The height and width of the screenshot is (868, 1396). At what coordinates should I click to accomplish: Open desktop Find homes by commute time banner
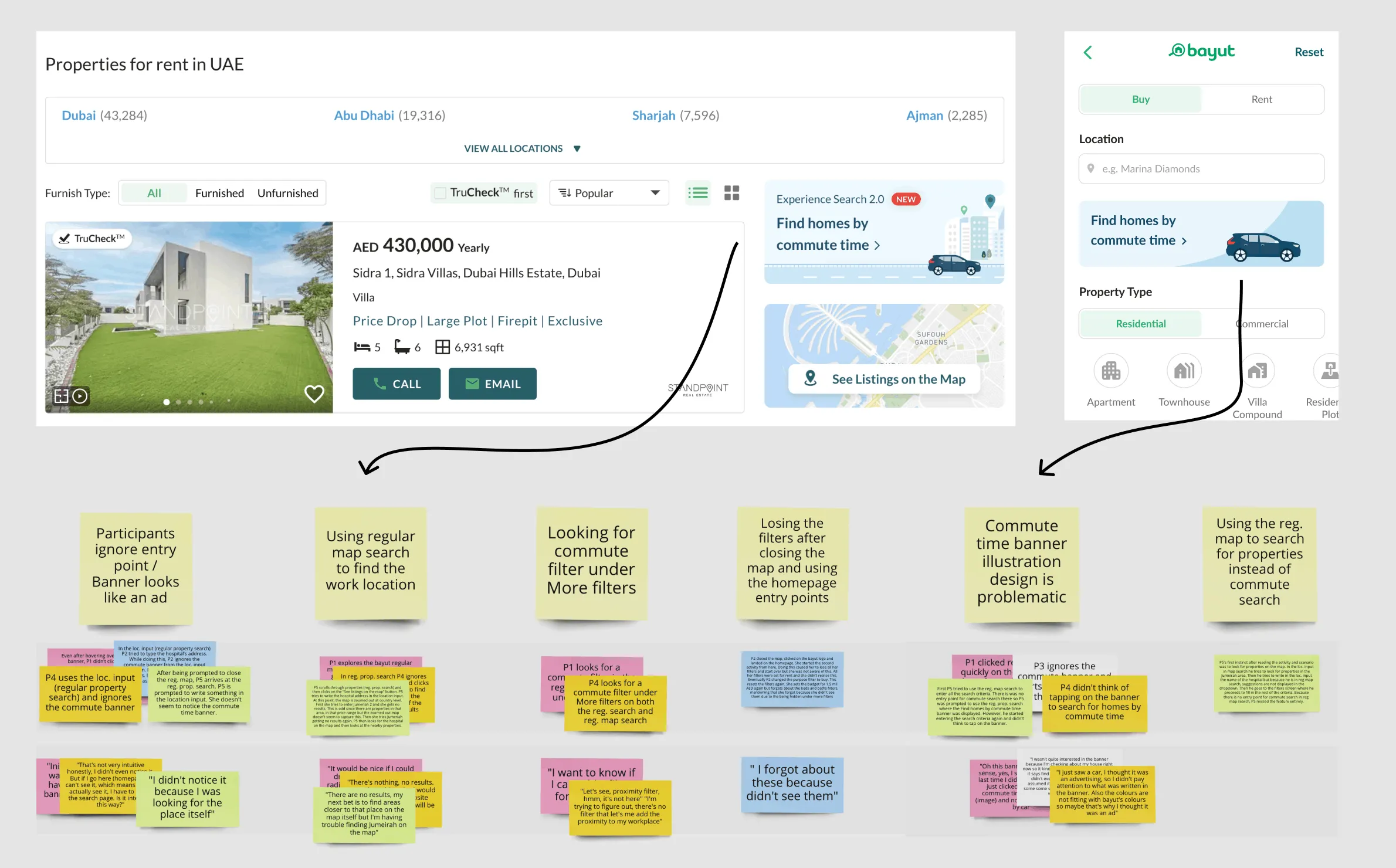[884, 232]
